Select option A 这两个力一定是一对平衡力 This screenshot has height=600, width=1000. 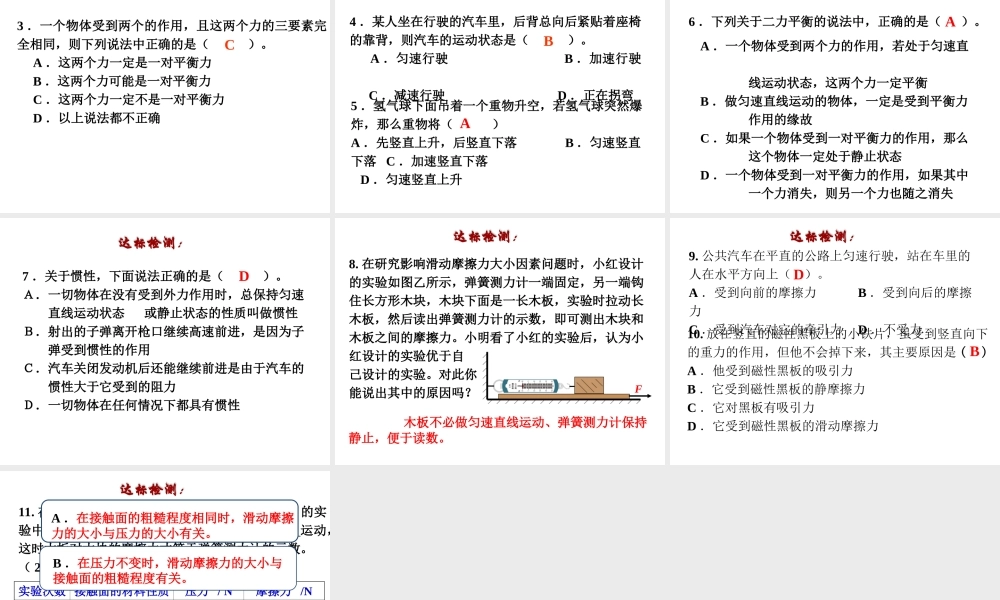pos(122,62)
